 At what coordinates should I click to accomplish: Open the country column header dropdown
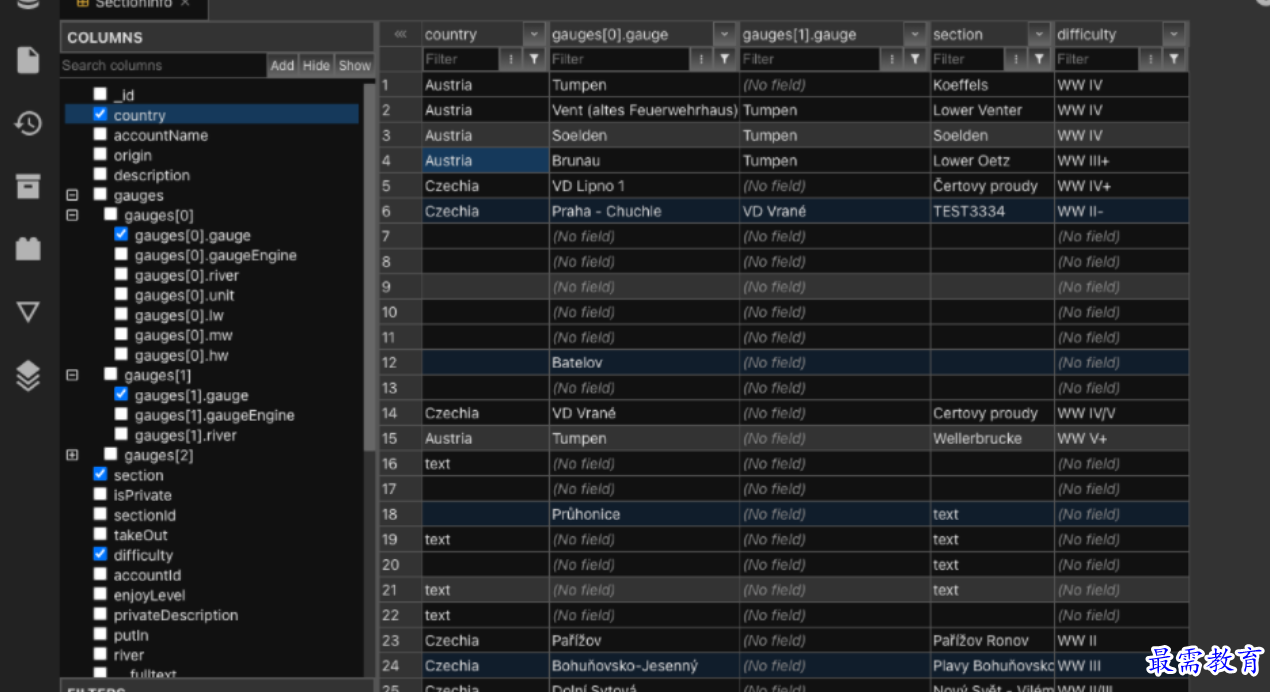click(534, 34)
